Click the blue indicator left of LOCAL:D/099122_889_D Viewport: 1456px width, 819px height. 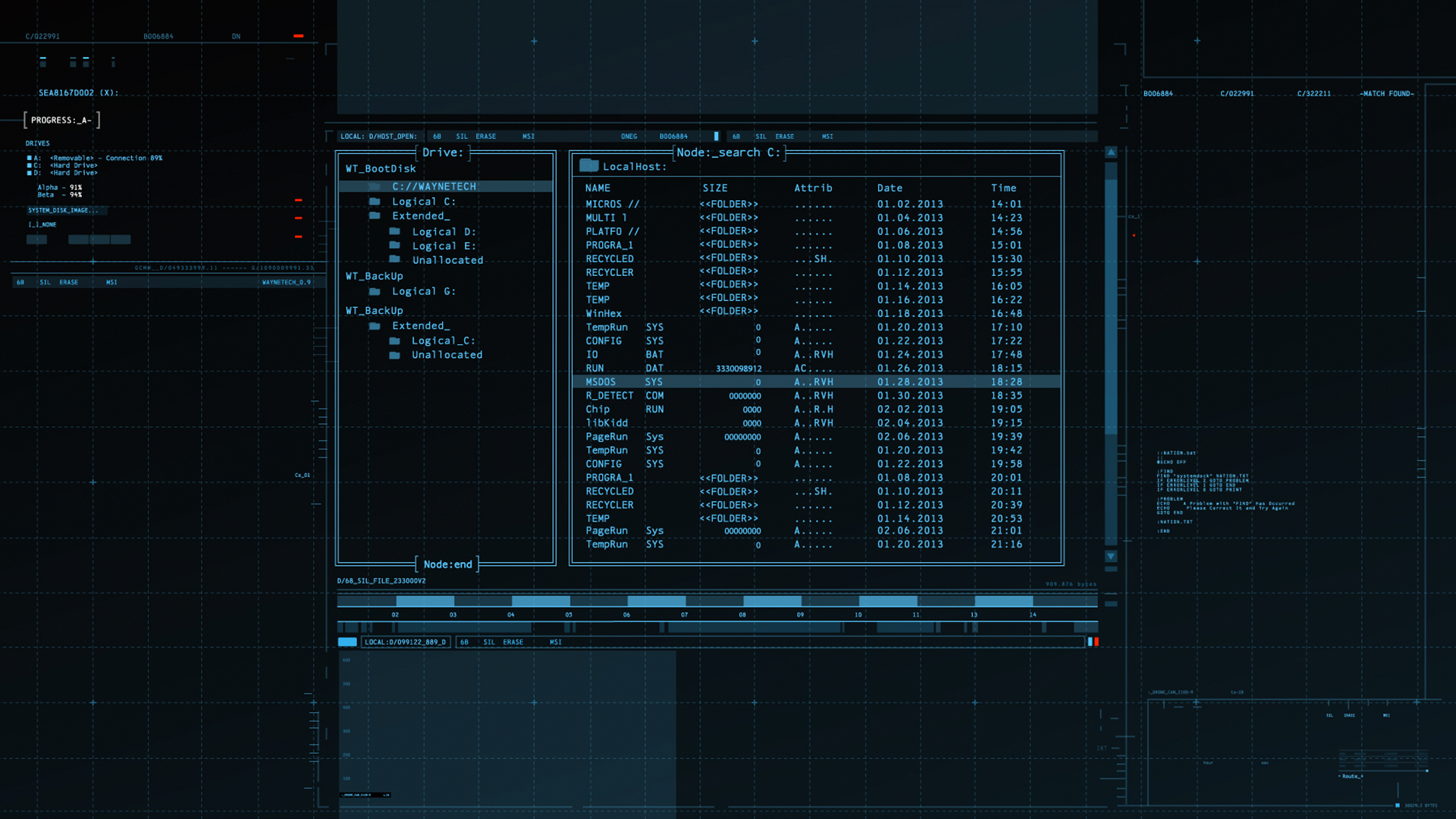coord(347,642)
